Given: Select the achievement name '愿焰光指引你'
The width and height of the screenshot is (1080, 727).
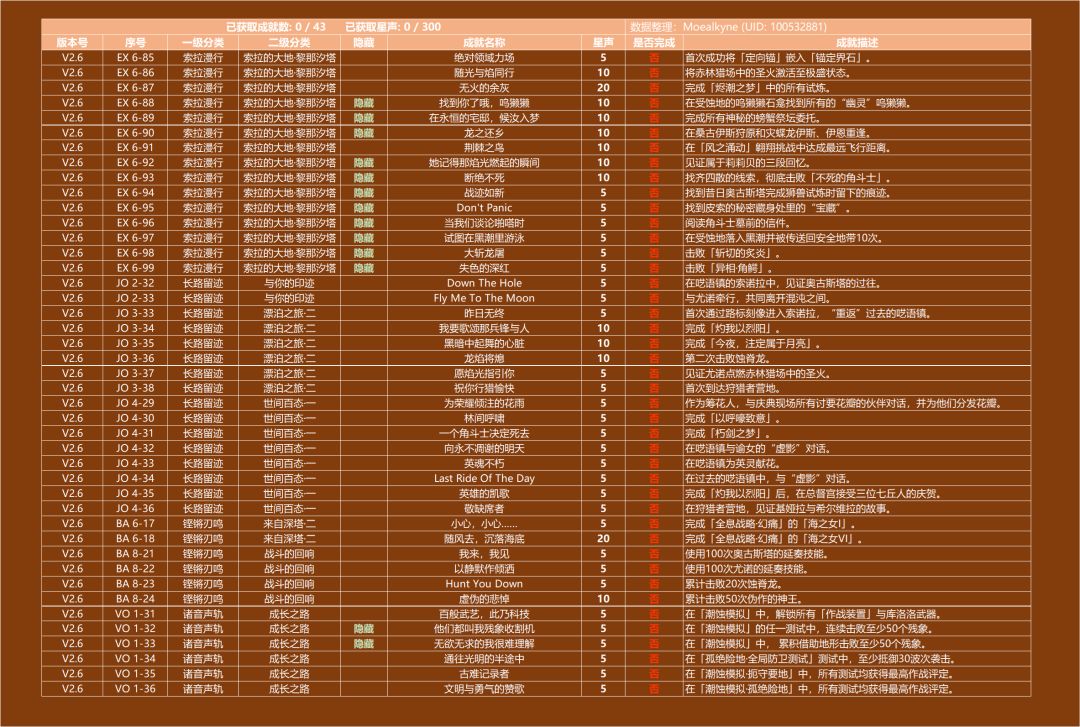Looking at the screenshot, I should [484, 373].
